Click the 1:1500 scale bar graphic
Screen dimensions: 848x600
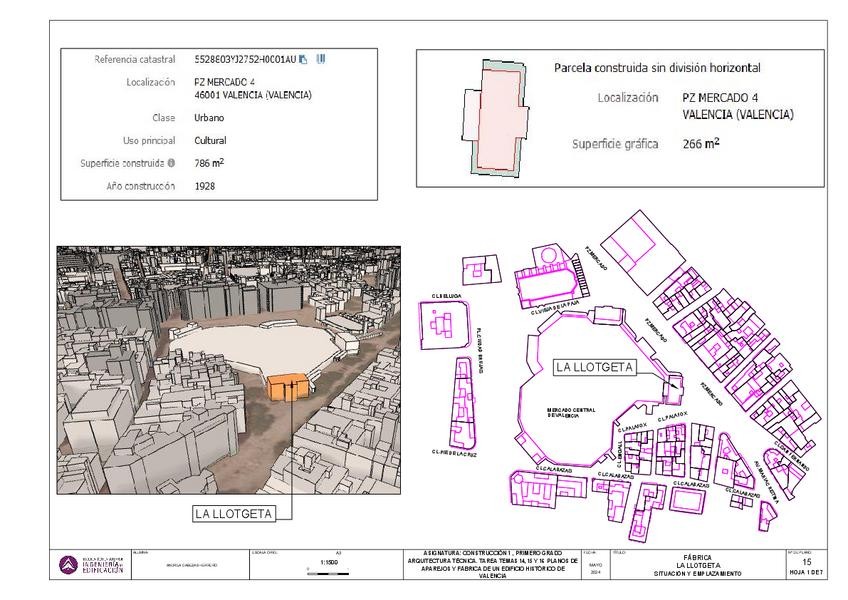coord(328,572)
